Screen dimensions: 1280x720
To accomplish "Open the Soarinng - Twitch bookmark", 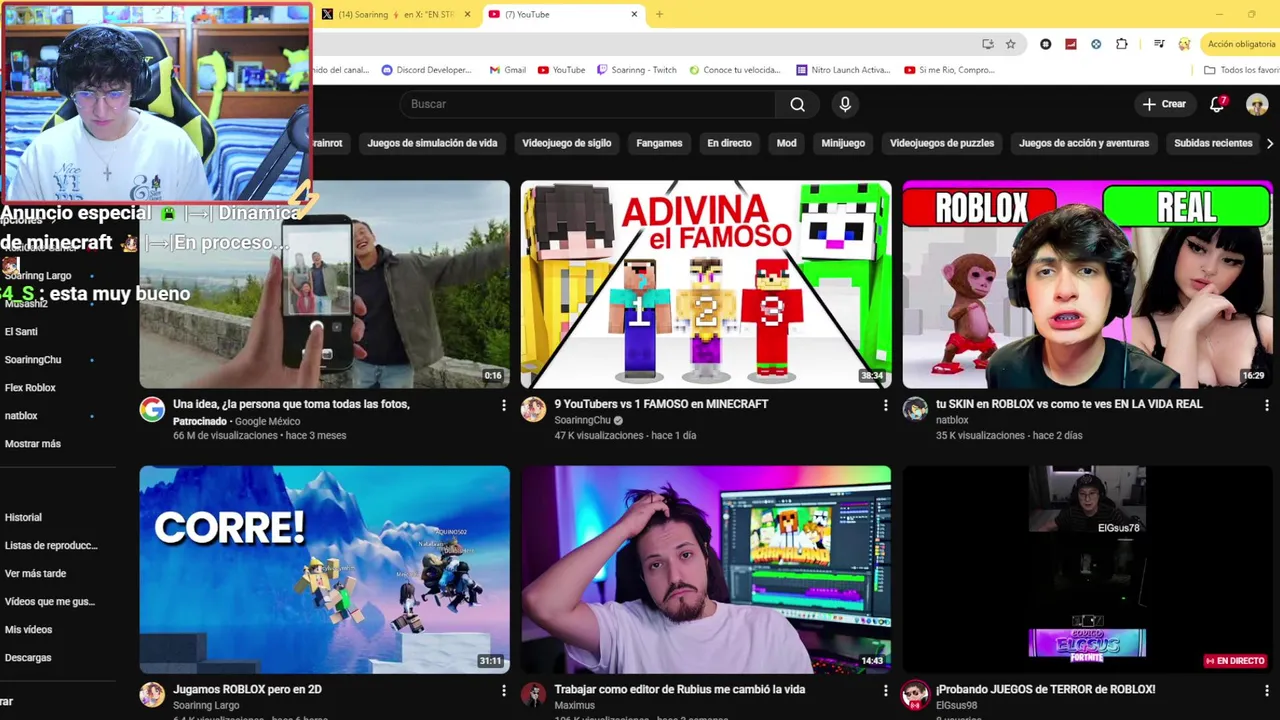I will tap(637, 70).
